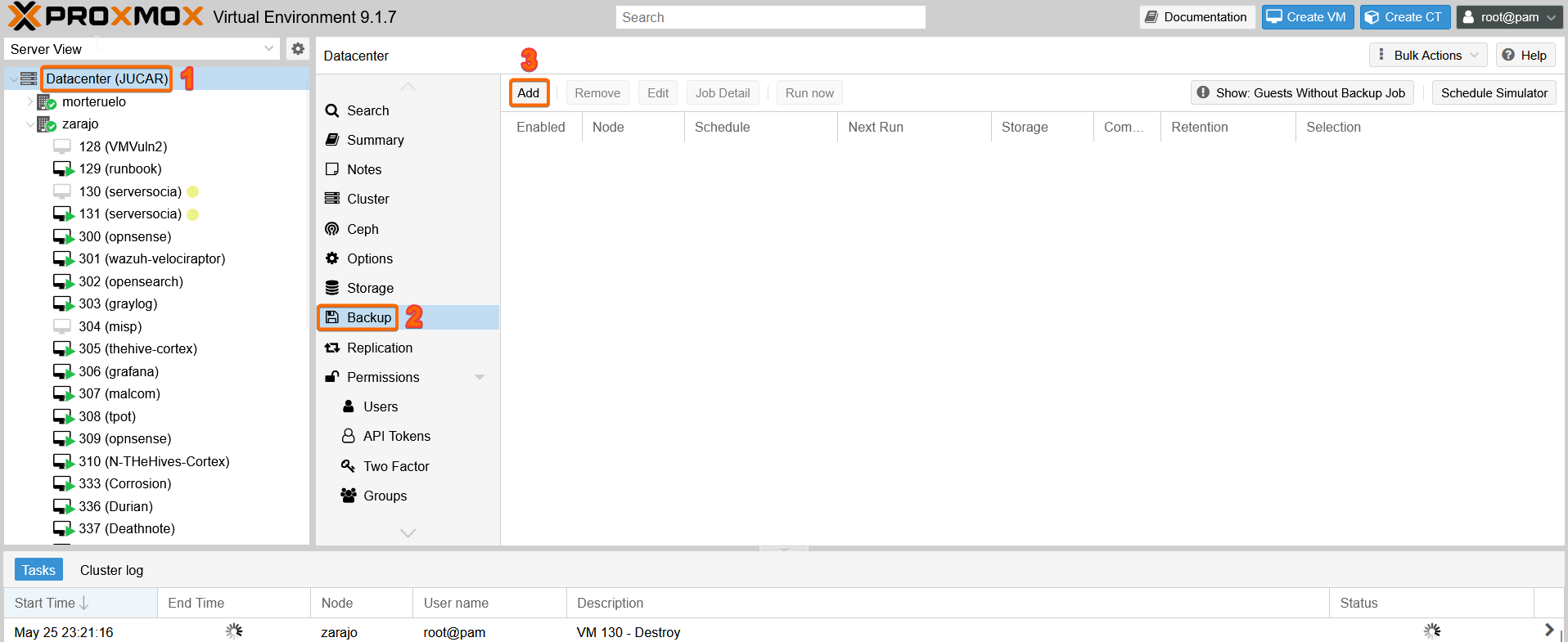Click the Create VM button
Image resolution: width=1568 pixels, height=642 pixels.
(1308, 17)
